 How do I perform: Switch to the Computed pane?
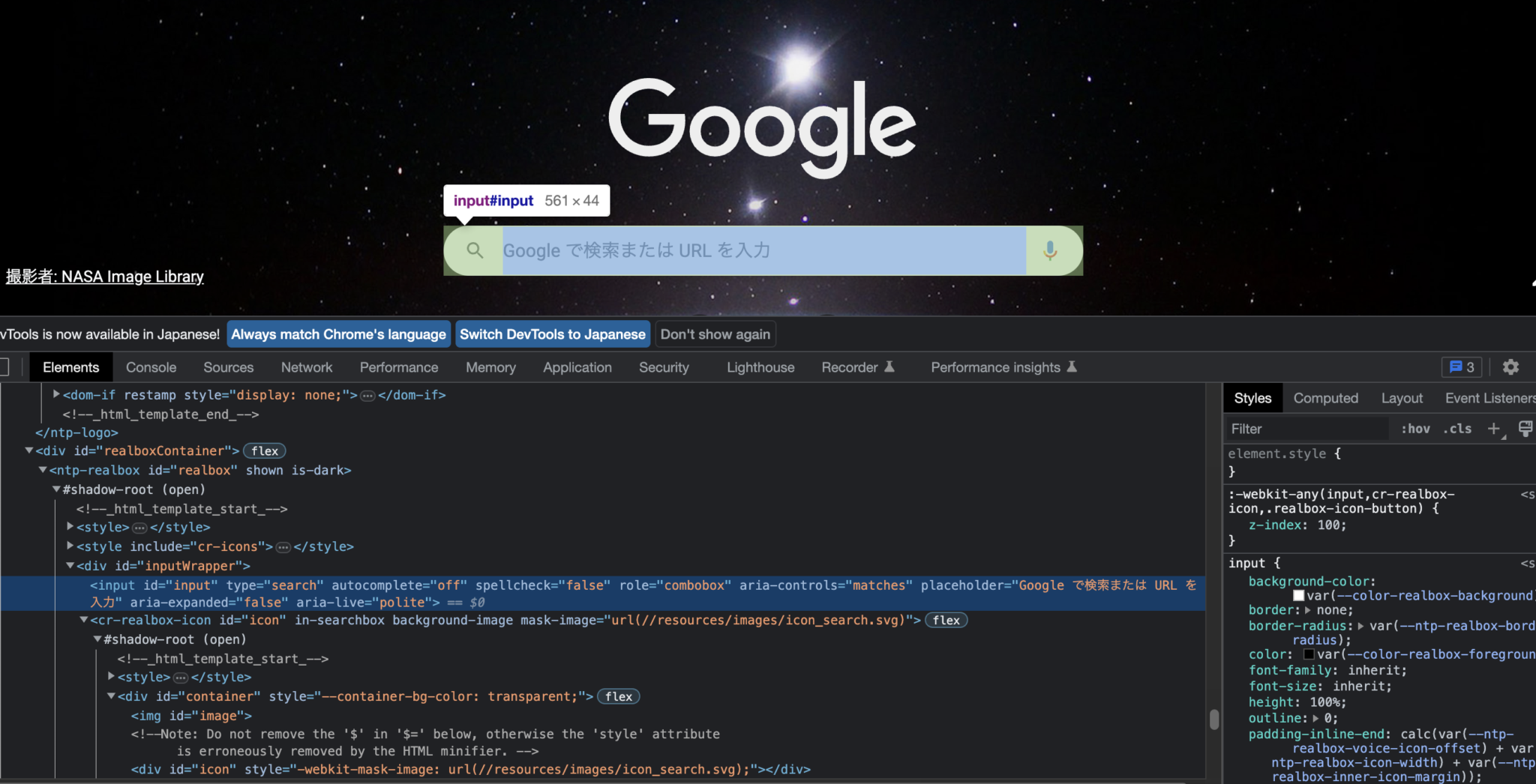[x=1325, y=398]
